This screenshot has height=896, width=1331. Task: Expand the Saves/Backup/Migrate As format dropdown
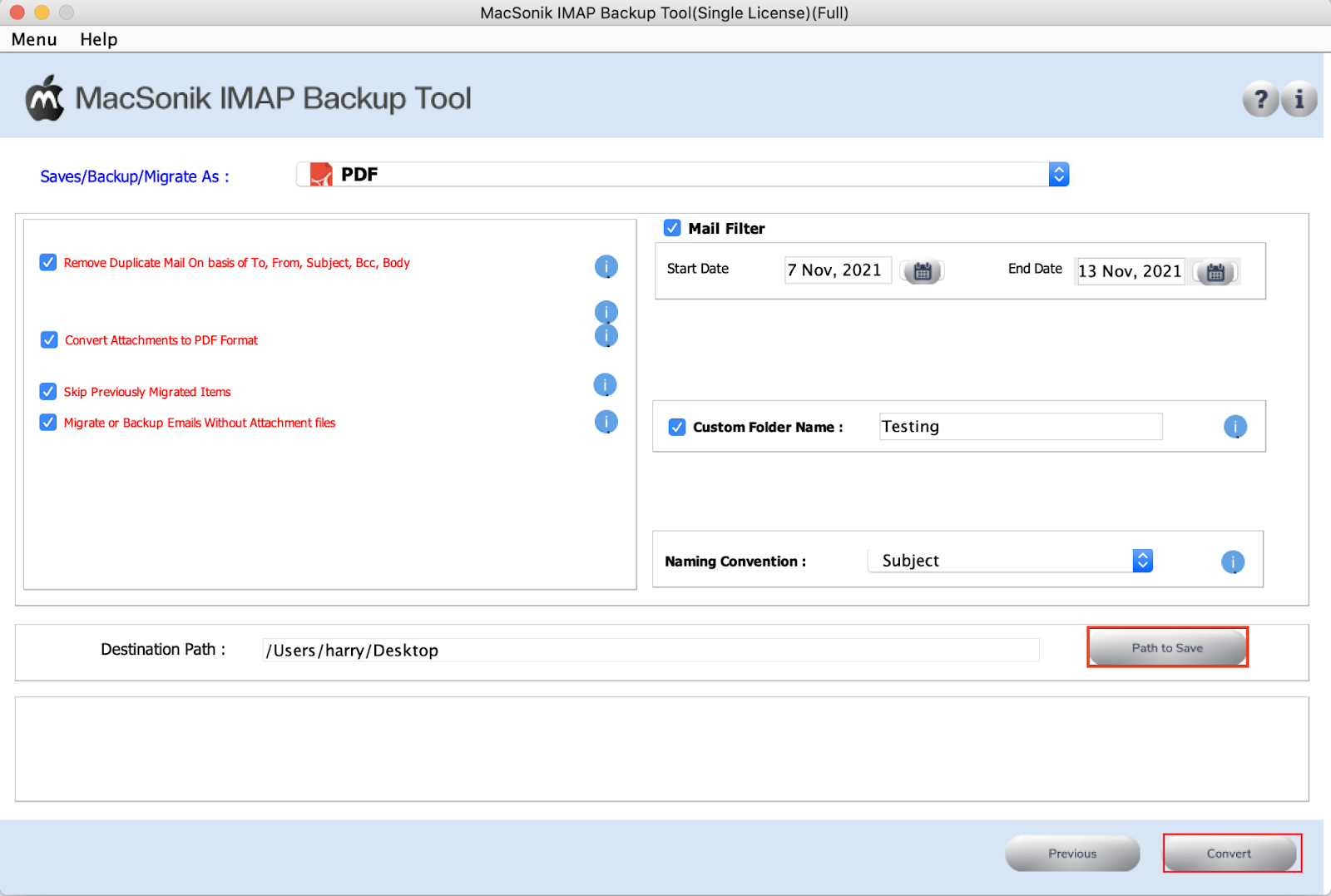1059,175
